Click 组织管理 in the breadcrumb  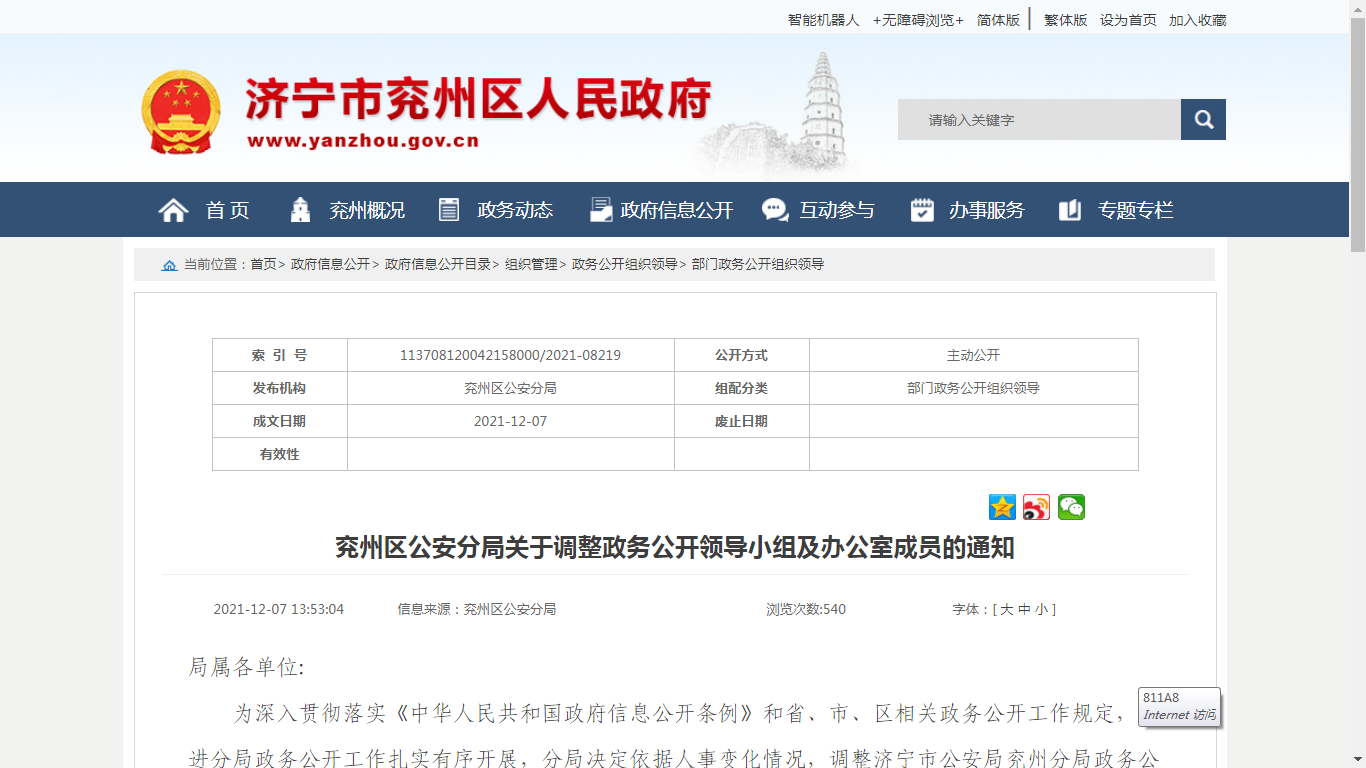click(531, 265)
